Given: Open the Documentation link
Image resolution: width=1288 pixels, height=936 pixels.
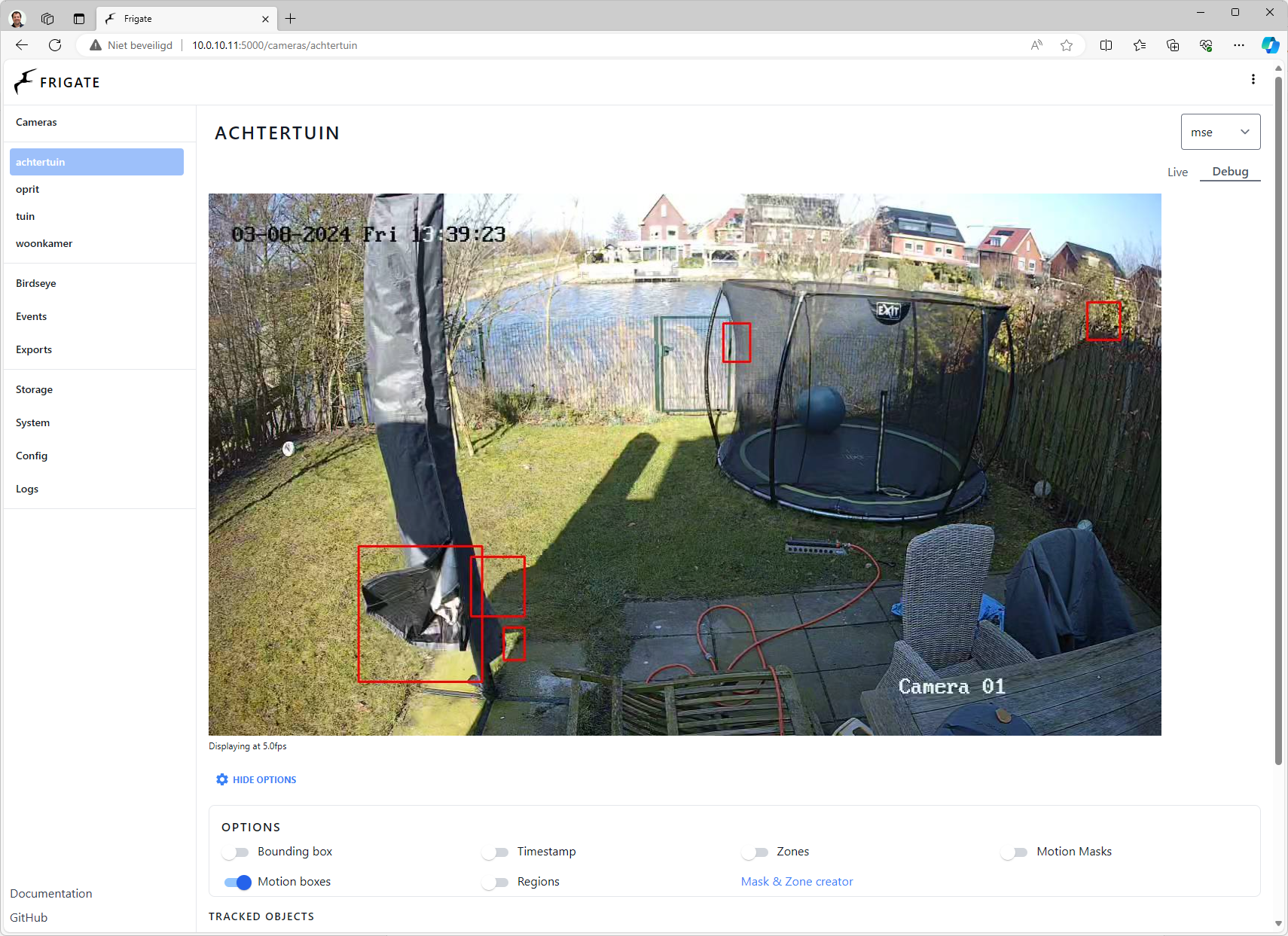Looking at the screenshot, I should 51,894.
